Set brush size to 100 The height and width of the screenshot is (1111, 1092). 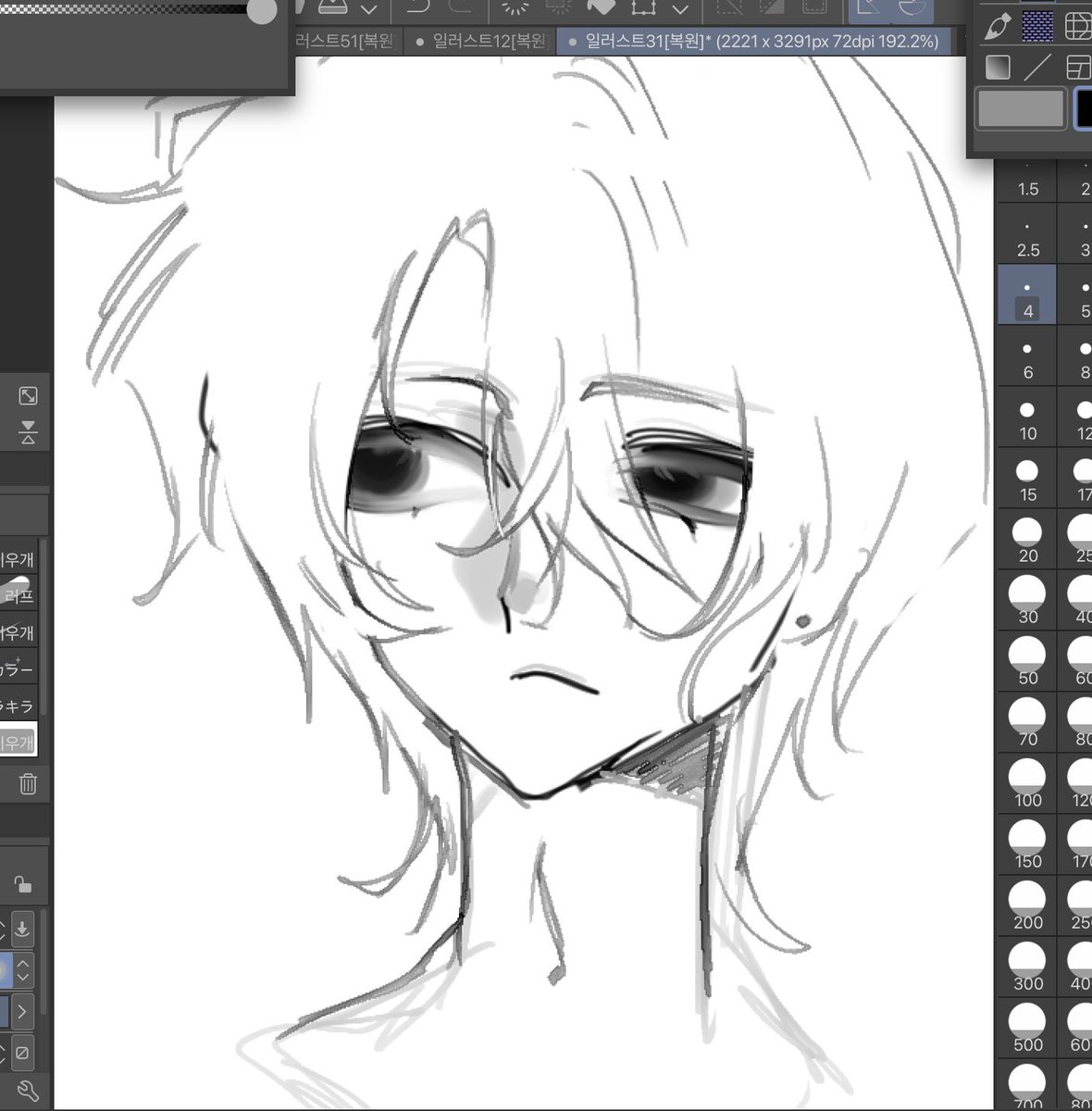click(1027, 785)
